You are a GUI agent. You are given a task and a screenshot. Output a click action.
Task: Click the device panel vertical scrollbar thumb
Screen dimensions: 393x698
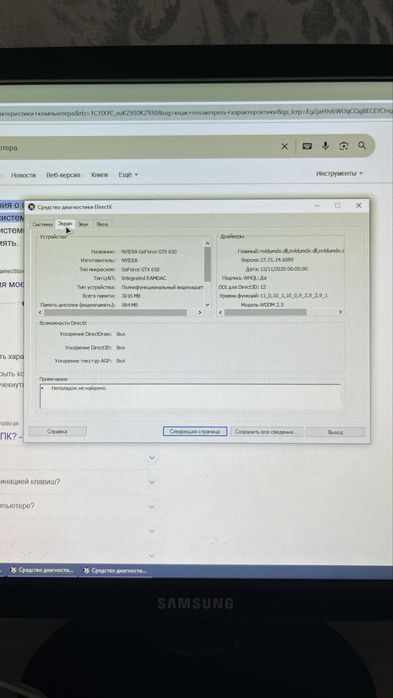(207, 264)
